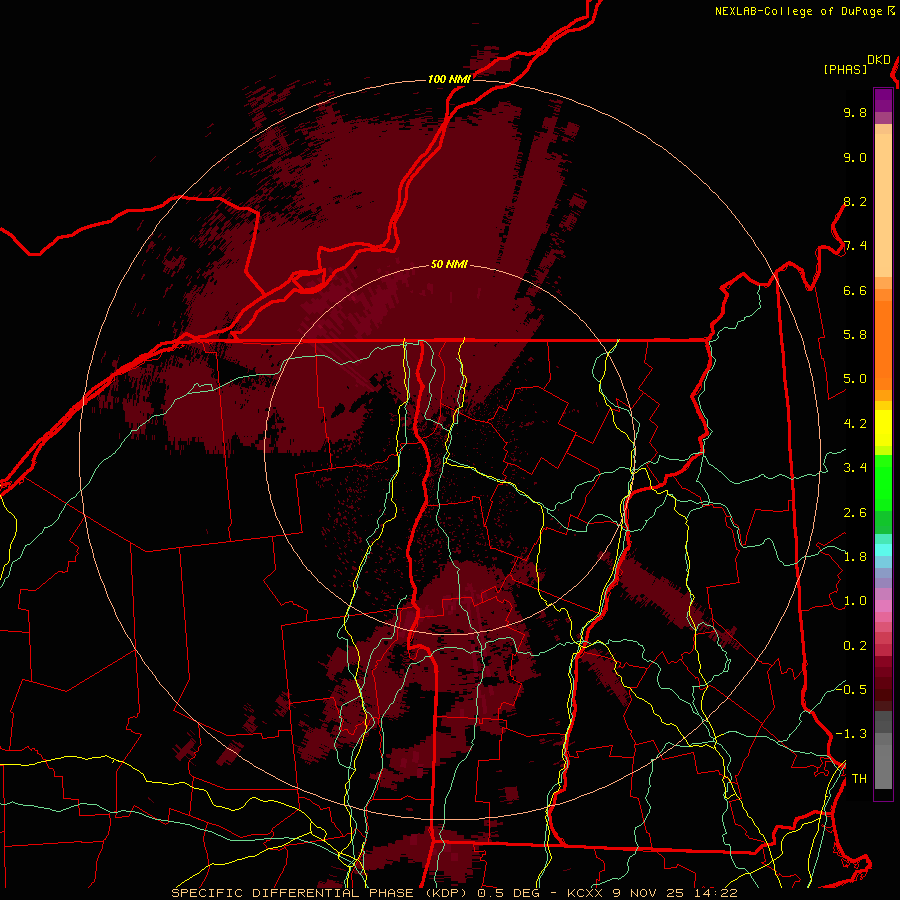This screenshot has height=900, width=900.
Task: Click the bottom Specific Differential Phase KDP caption
Action: (455, 893)
